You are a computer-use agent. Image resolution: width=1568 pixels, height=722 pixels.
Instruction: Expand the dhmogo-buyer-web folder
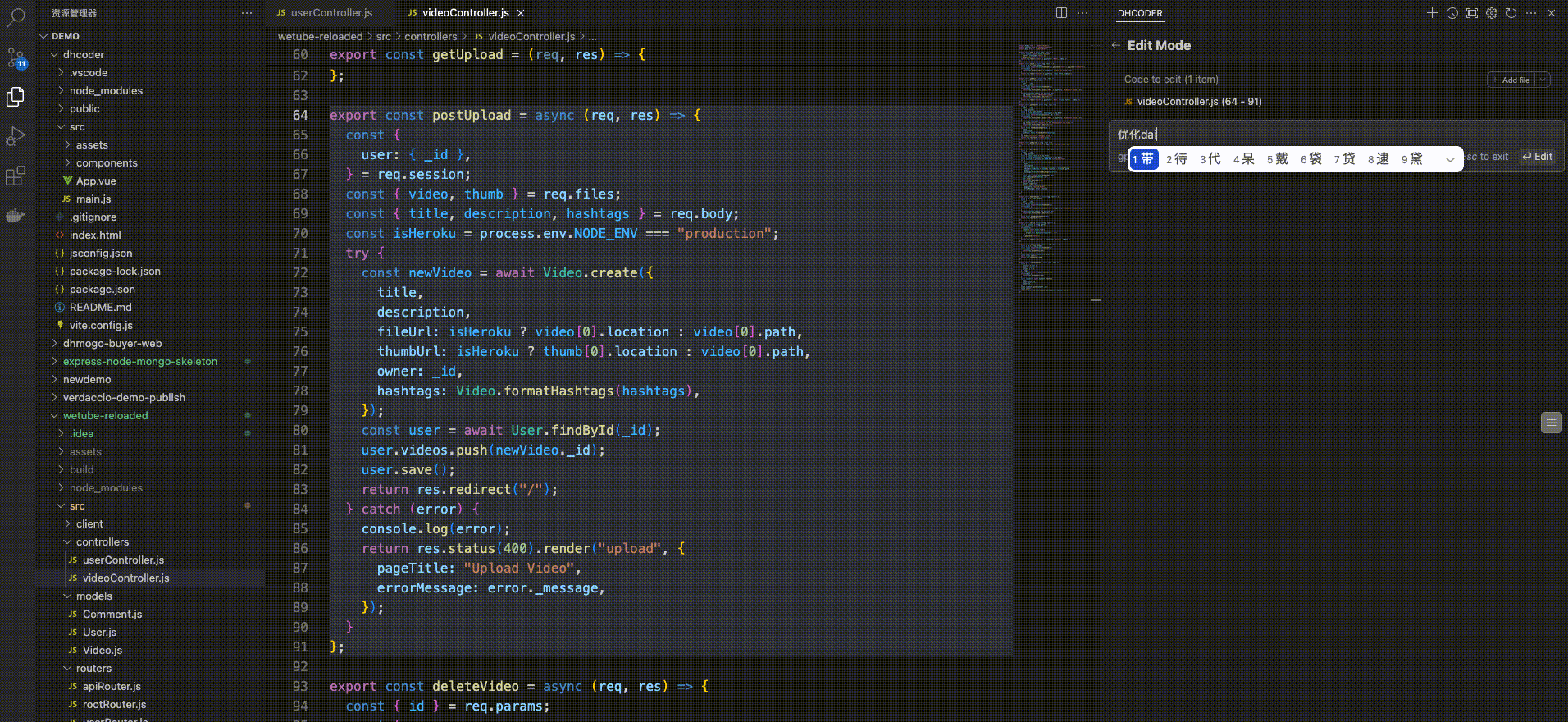point(54,343)
